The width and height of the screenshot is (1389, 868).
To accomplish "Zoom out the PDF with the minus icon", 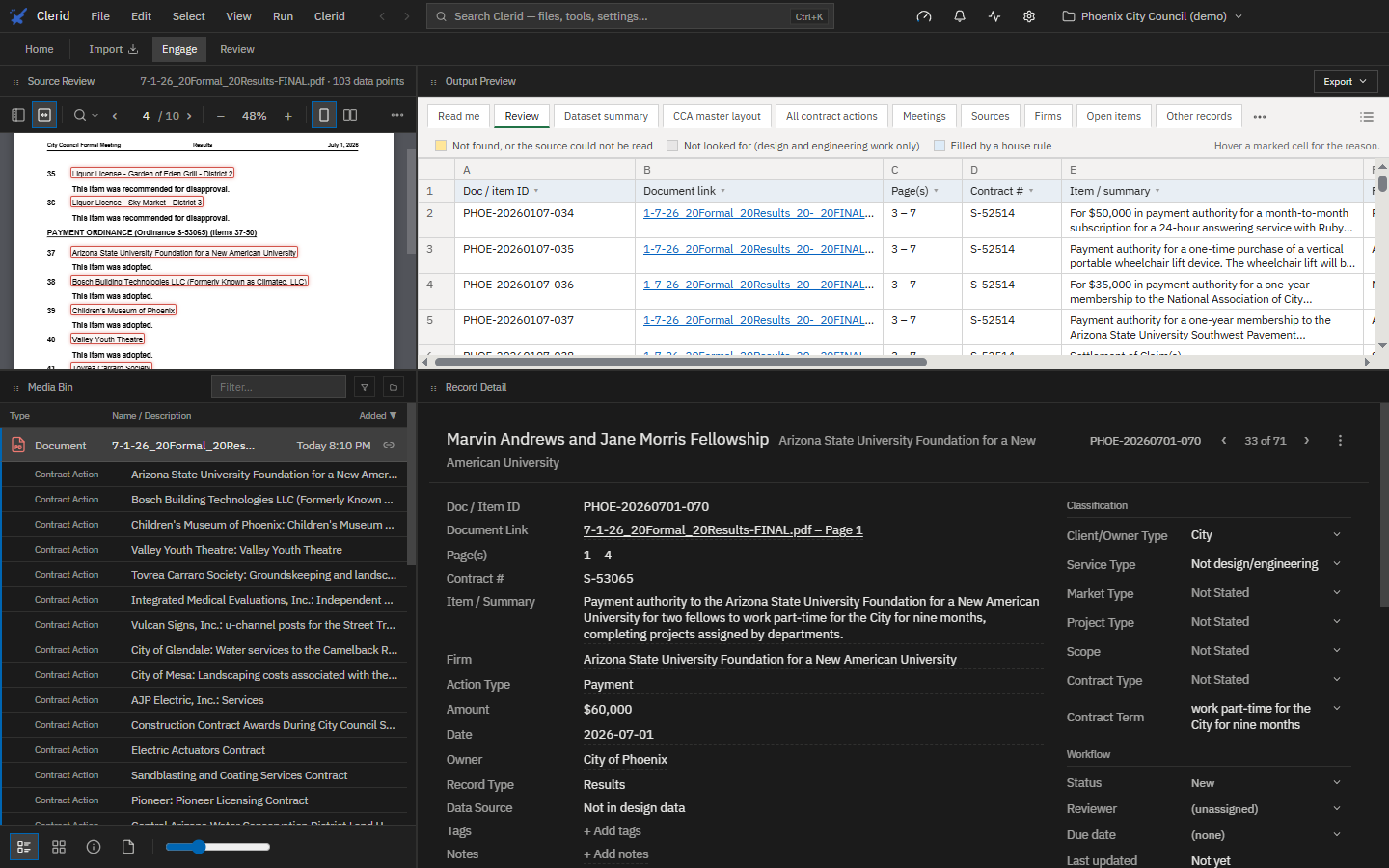I will (221, 116).
